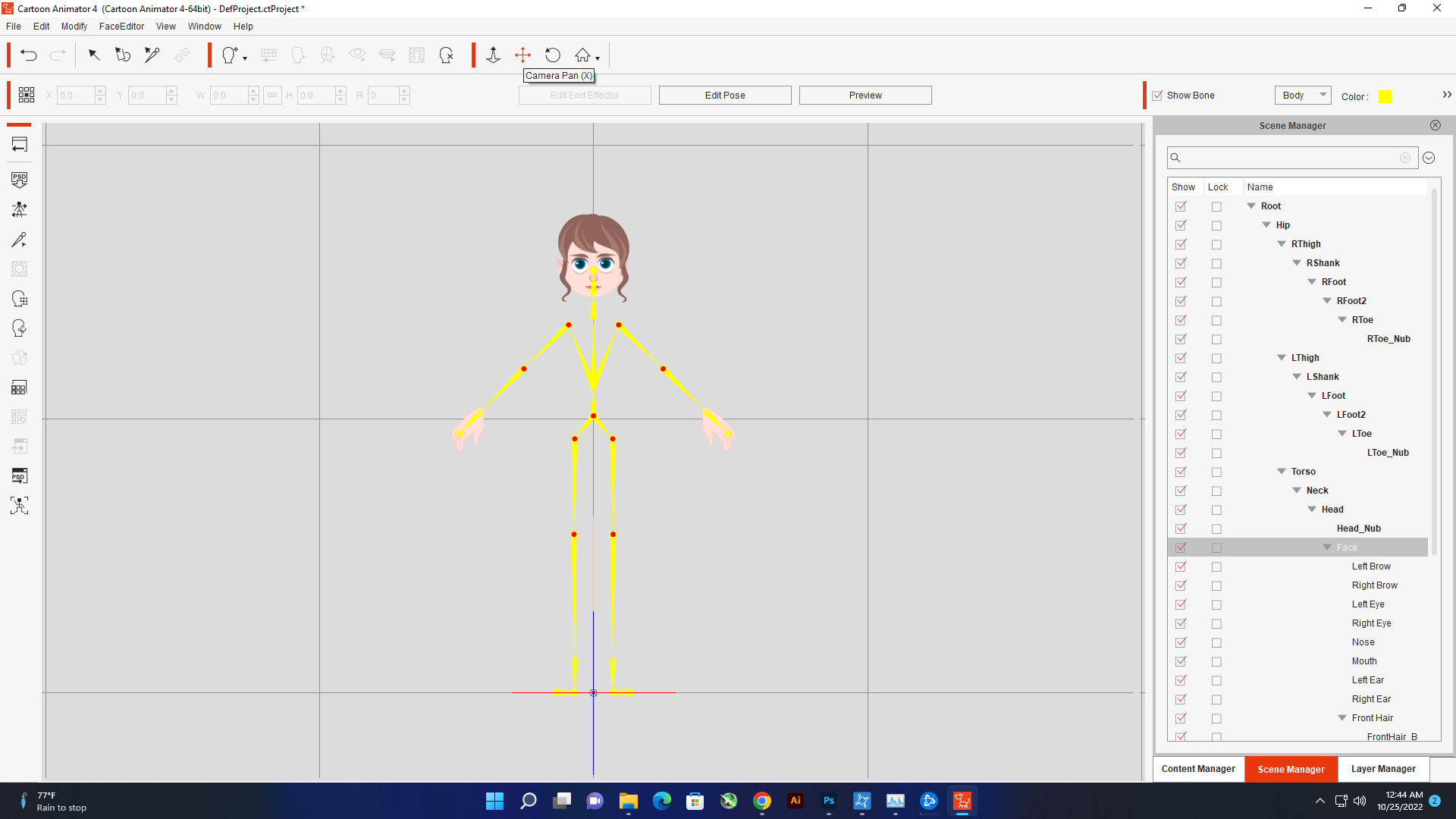Screen dimensions: 1456x819
Task: Click the pen edit icon in sidebar
Action: tap(19, 240)
